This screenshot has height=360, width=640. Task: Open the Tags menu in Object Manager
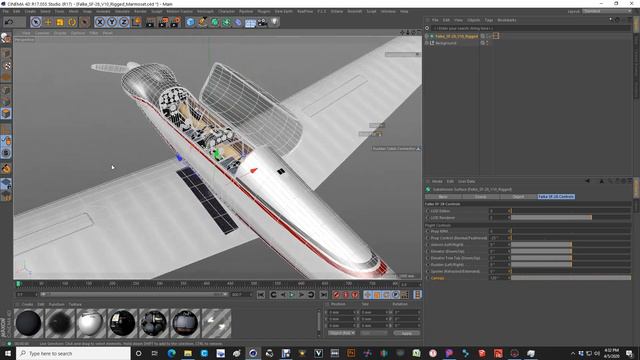point(489,20)
